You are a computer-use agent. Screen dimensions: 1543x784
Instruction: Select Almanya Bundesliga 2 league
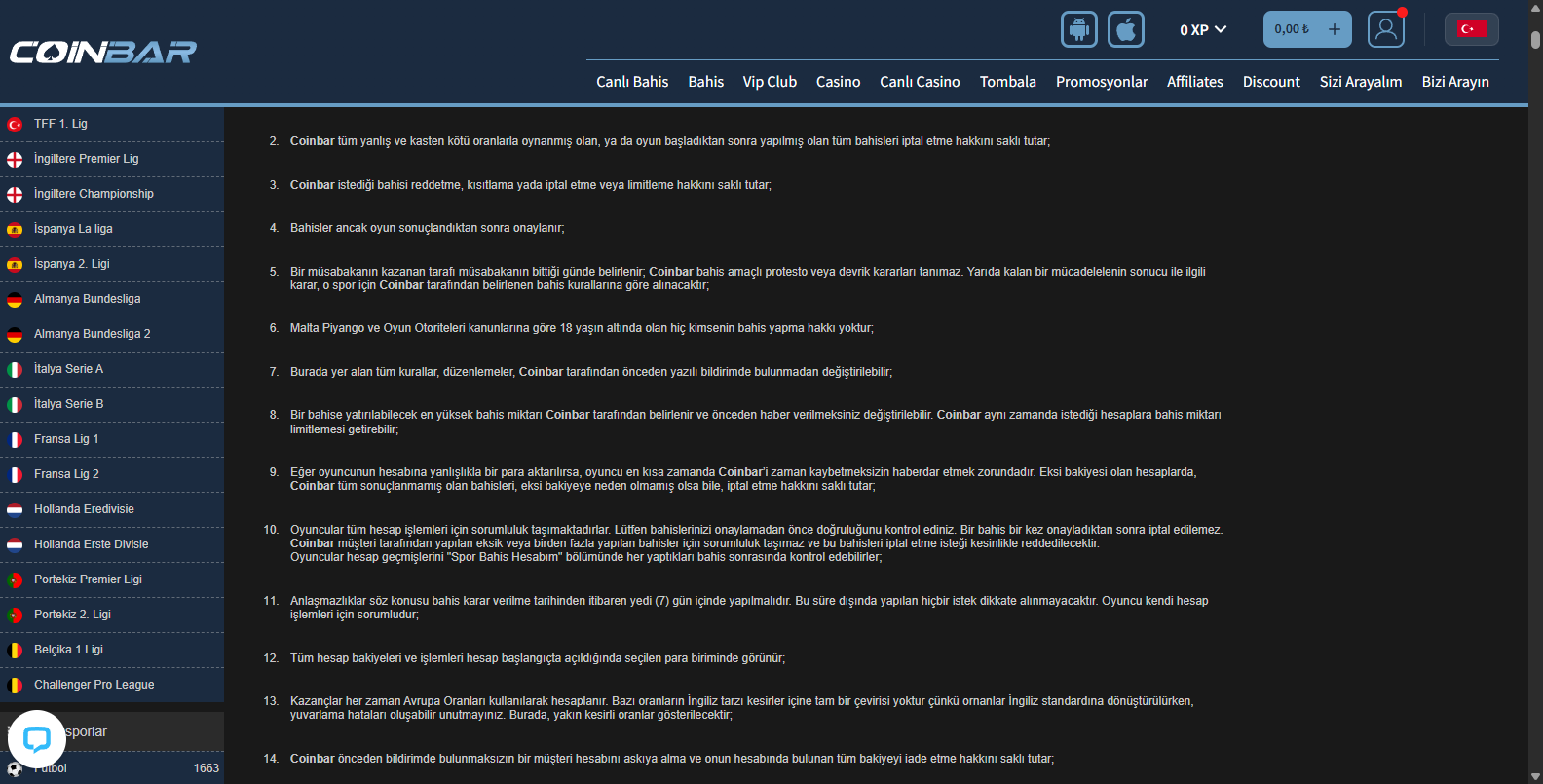point(112,334)
